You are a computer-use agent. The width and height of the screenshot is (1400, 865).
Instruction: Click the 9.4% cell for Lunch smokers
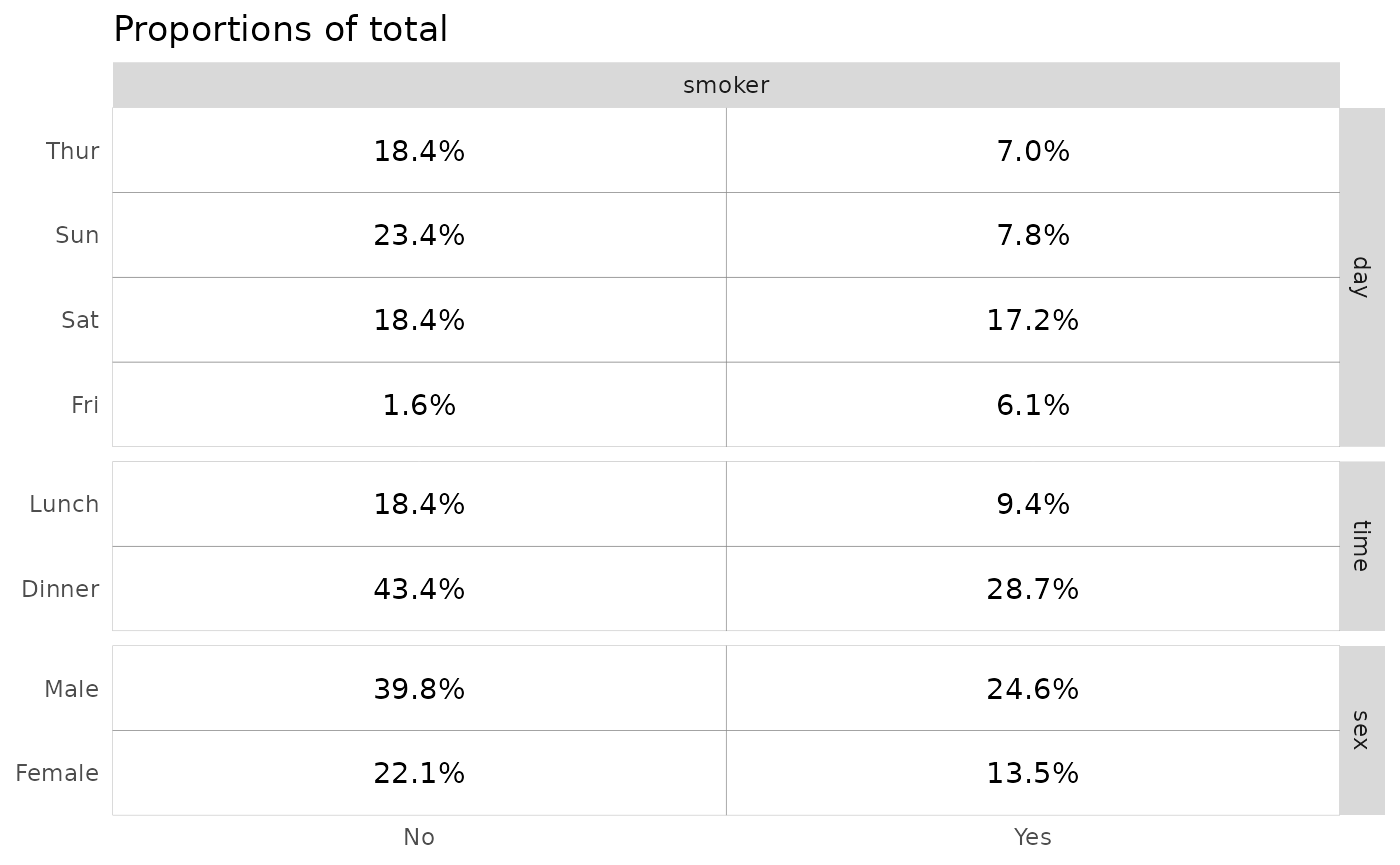pos(1032,504)
